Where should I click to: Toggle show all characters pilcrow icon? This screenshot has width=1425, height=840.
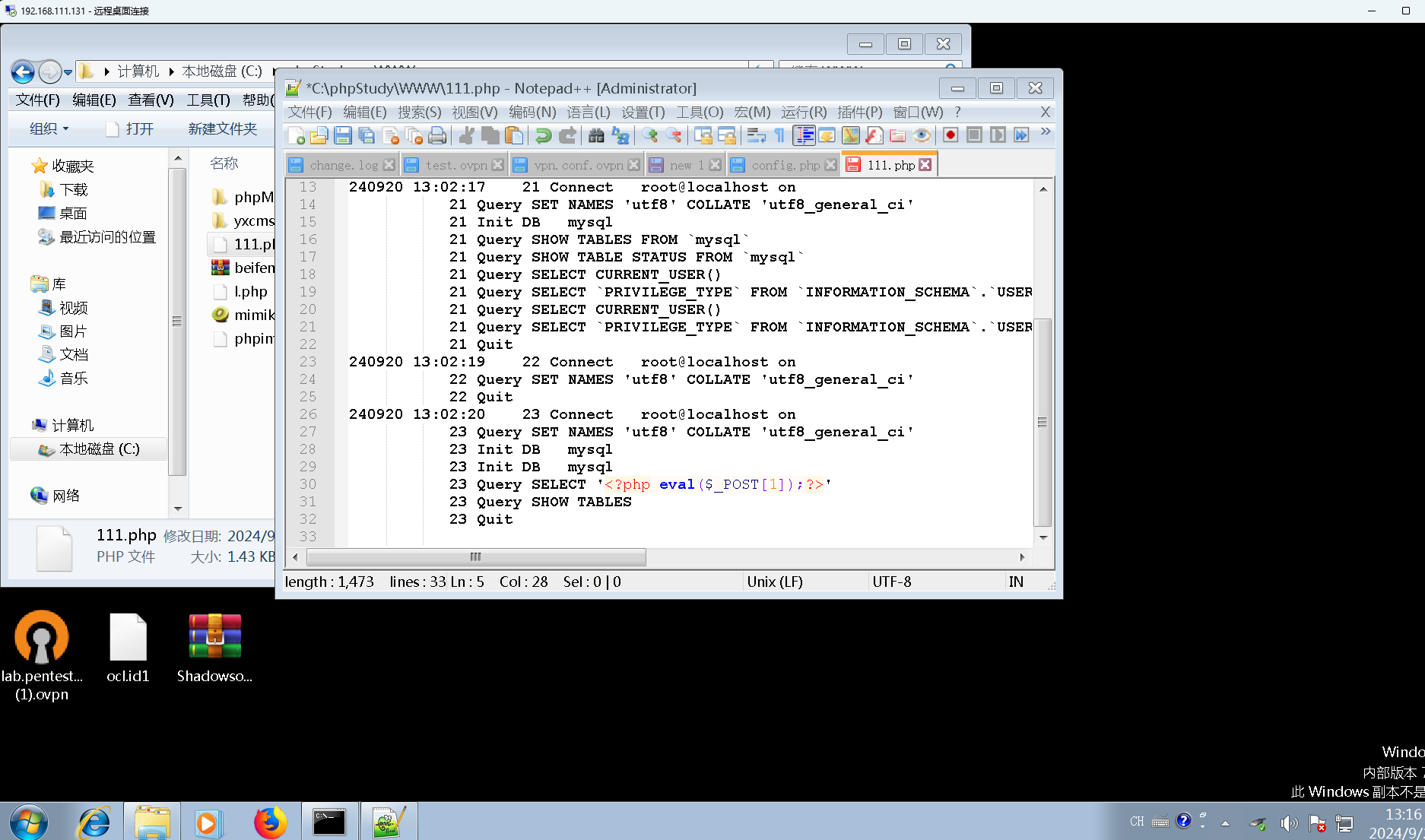click(x=779, y=135)
